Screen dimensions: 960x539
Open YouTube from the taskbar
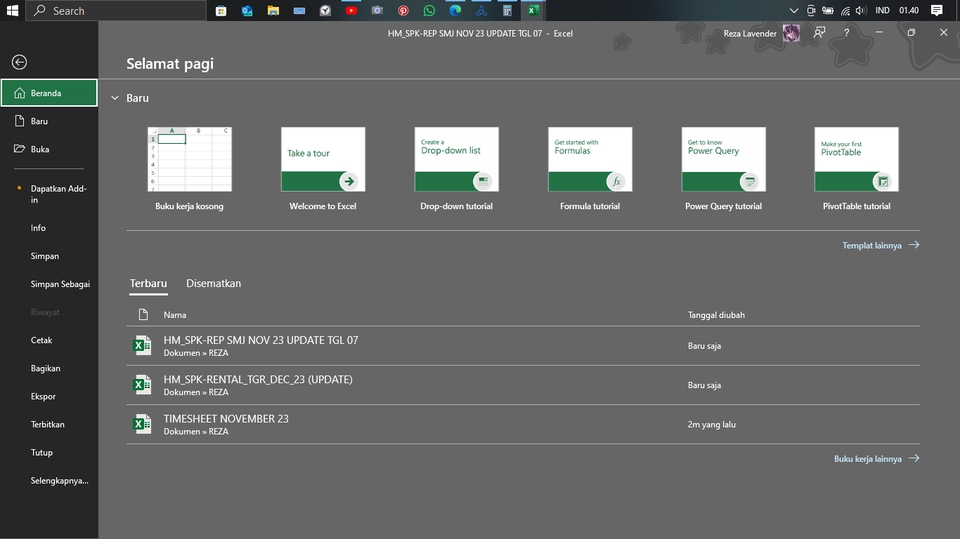point(351,10)
